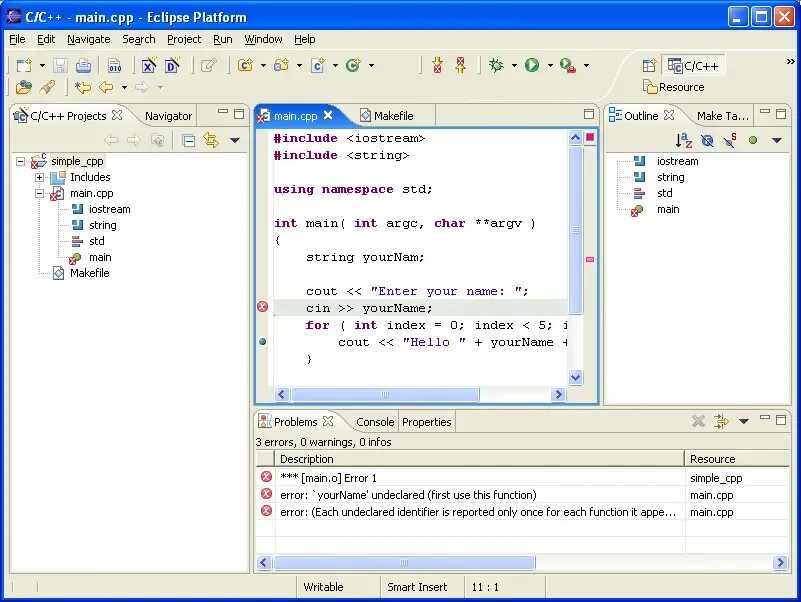Click Collapse All in C/C++ Projects
Image resolution: width=801 pixels, height=602 pixels.
coord(189,140)
